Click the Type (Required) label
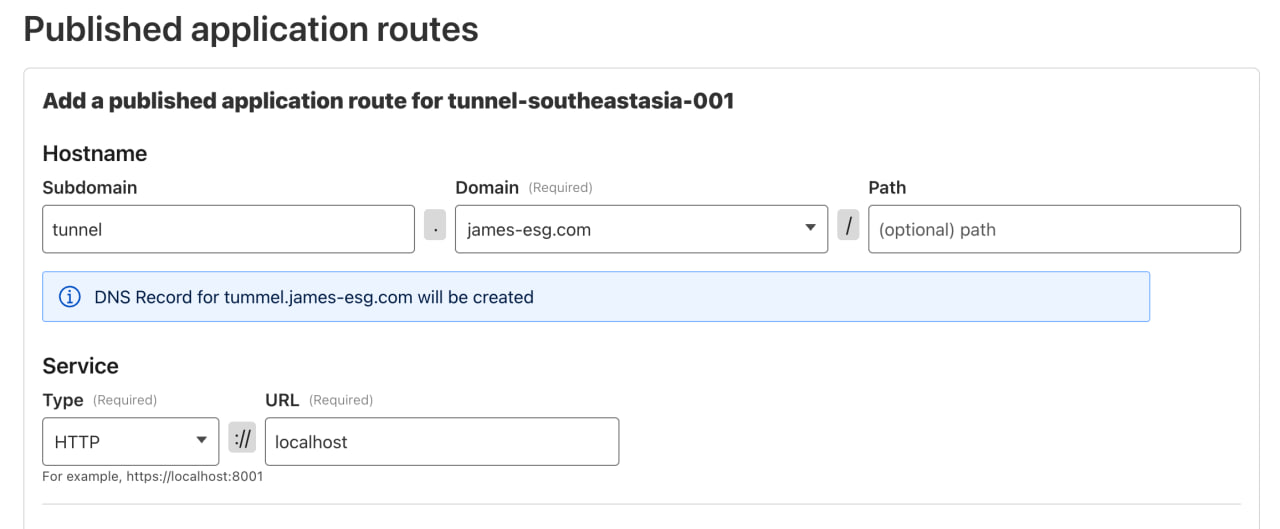Image resolution: width=1280 pixels, height=529 pixels. (99, 400)
